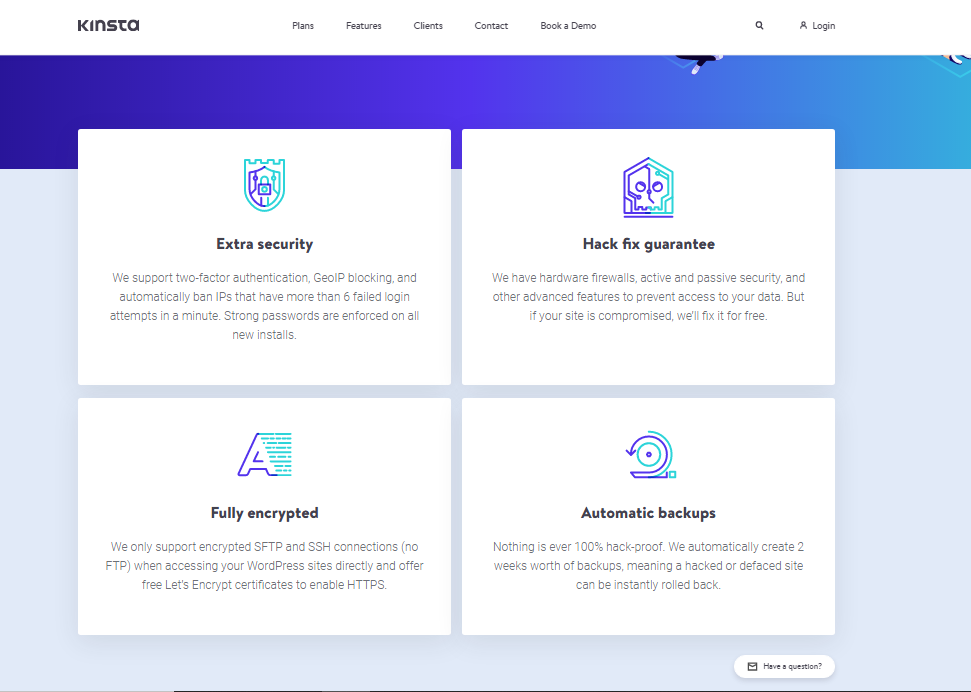Open the search icon in the navbar
The height and width of the screenshot is (692, 971).
[759, 25]
